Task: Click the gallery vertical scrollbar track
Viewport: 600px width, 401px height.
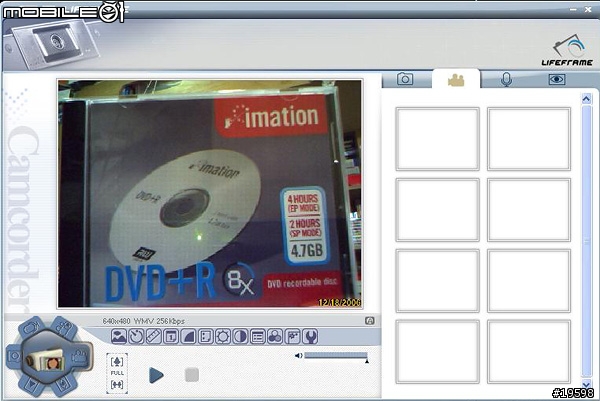Action: (x=586, y=242)
